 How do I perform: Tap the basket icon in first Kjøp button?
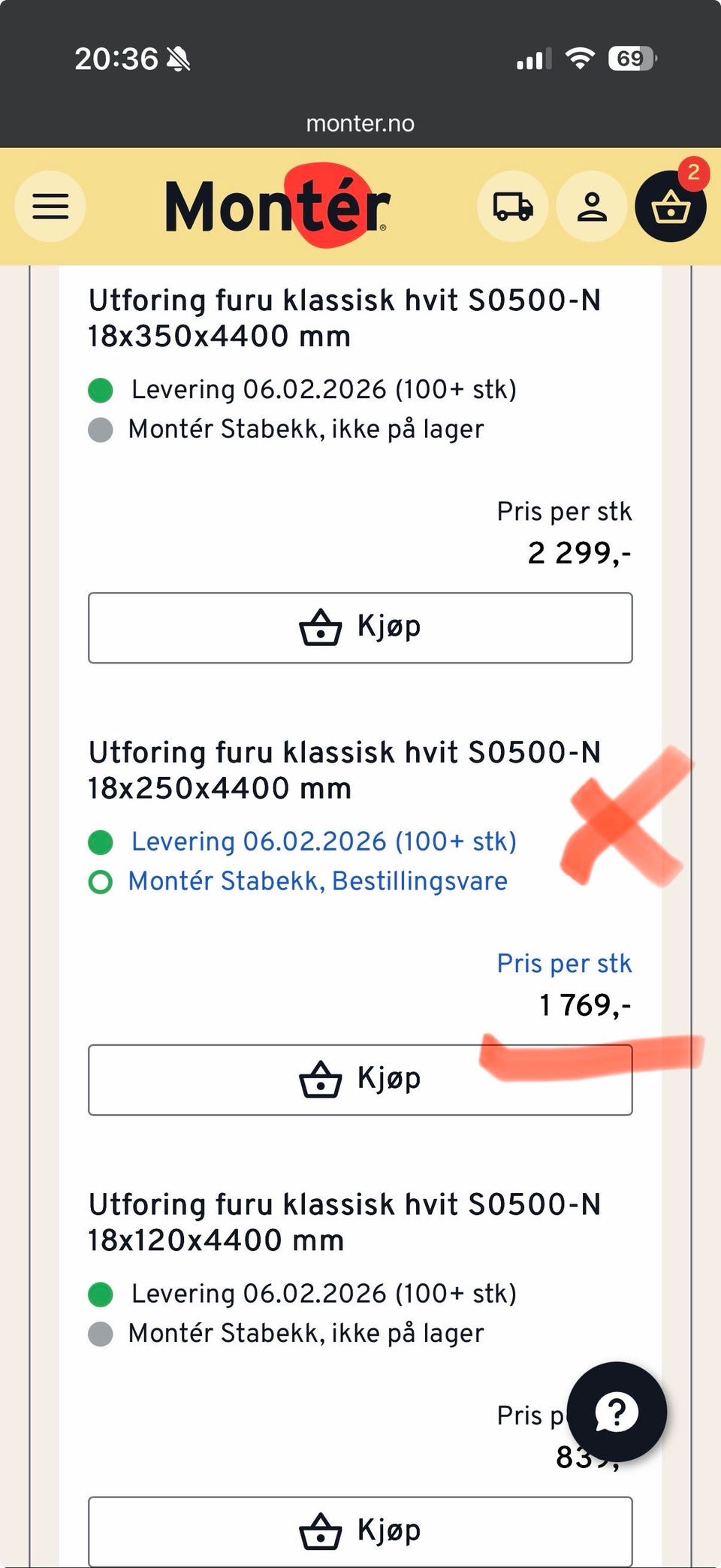coord(321,627)
